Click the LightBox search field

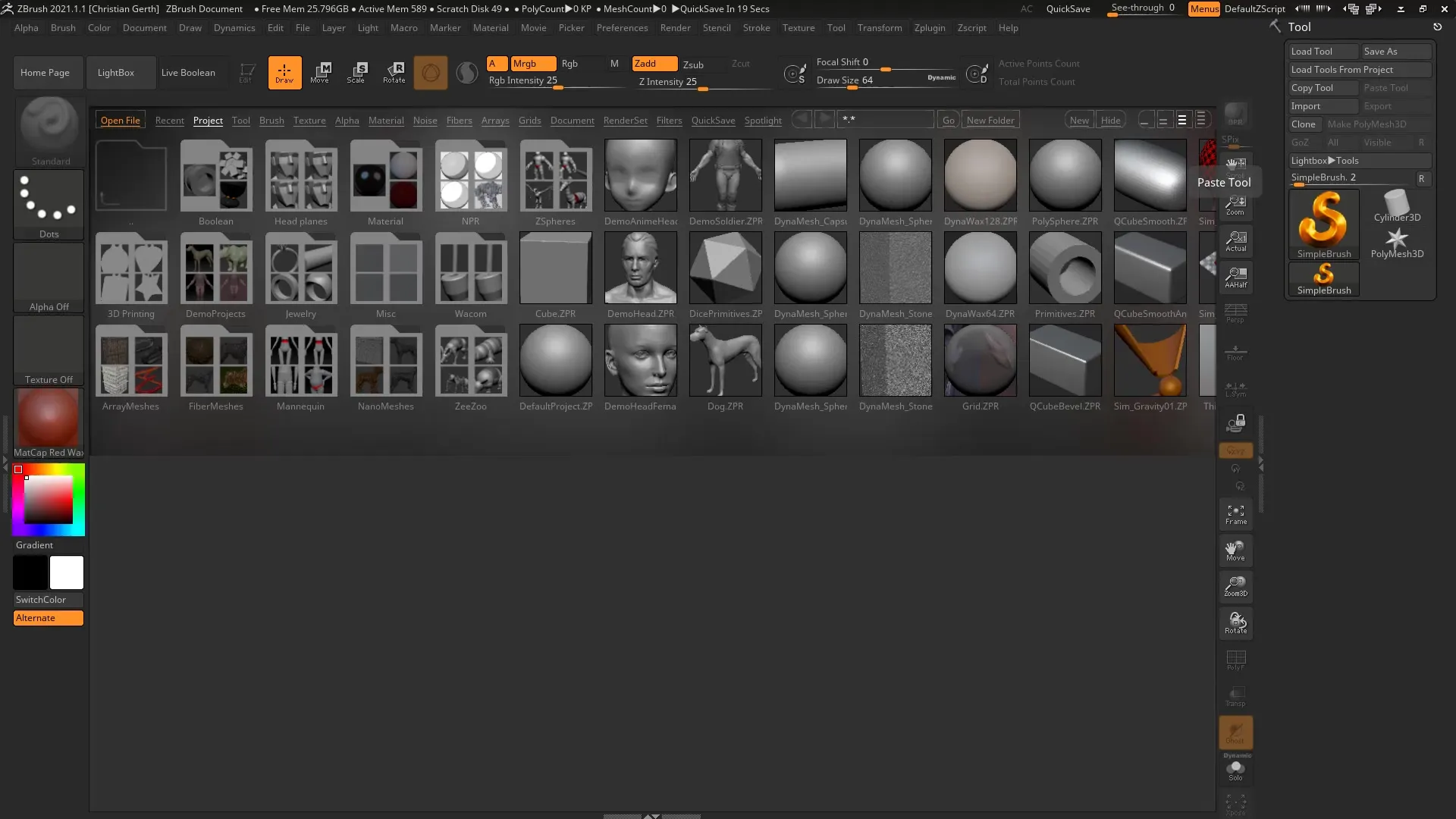pyautogui.click(x=886, y=120)
